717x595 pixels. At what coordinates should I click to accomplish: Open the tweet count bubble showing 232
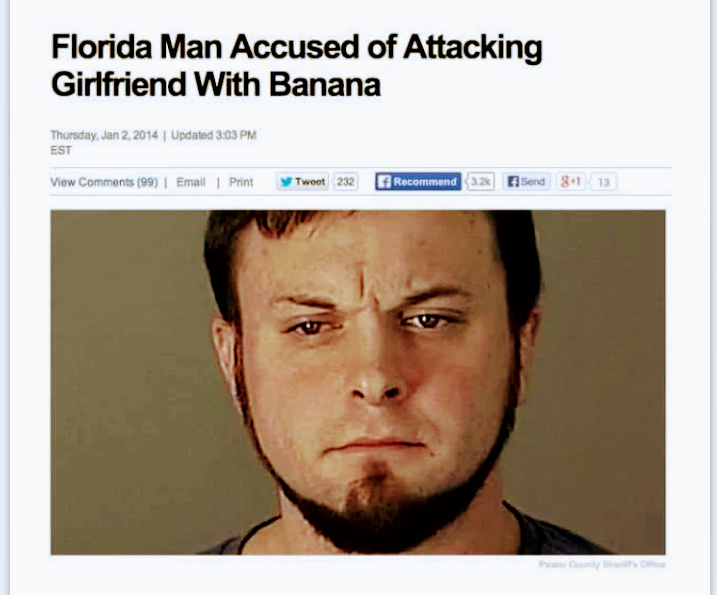click(x=345, y=182)
